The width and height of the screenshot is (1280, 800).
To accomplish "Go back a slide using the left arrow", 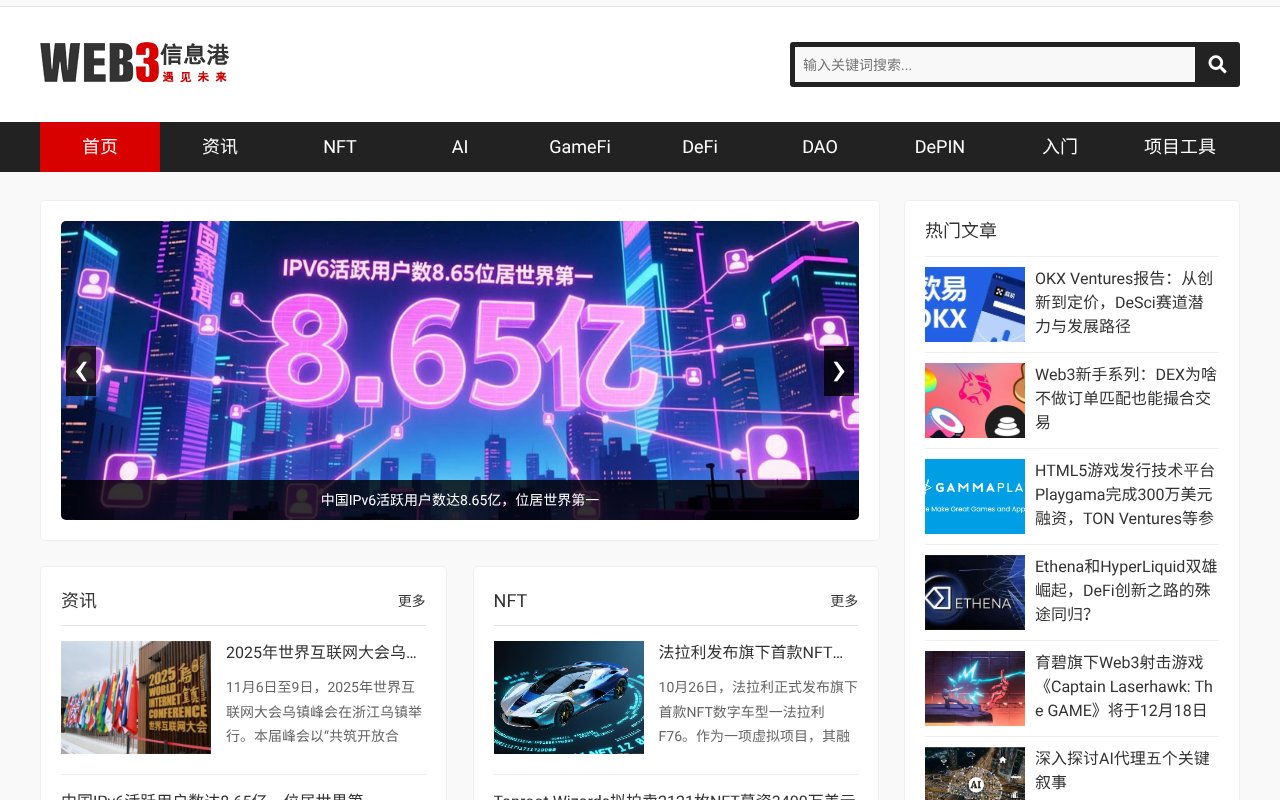I will [x=81, y=371].
